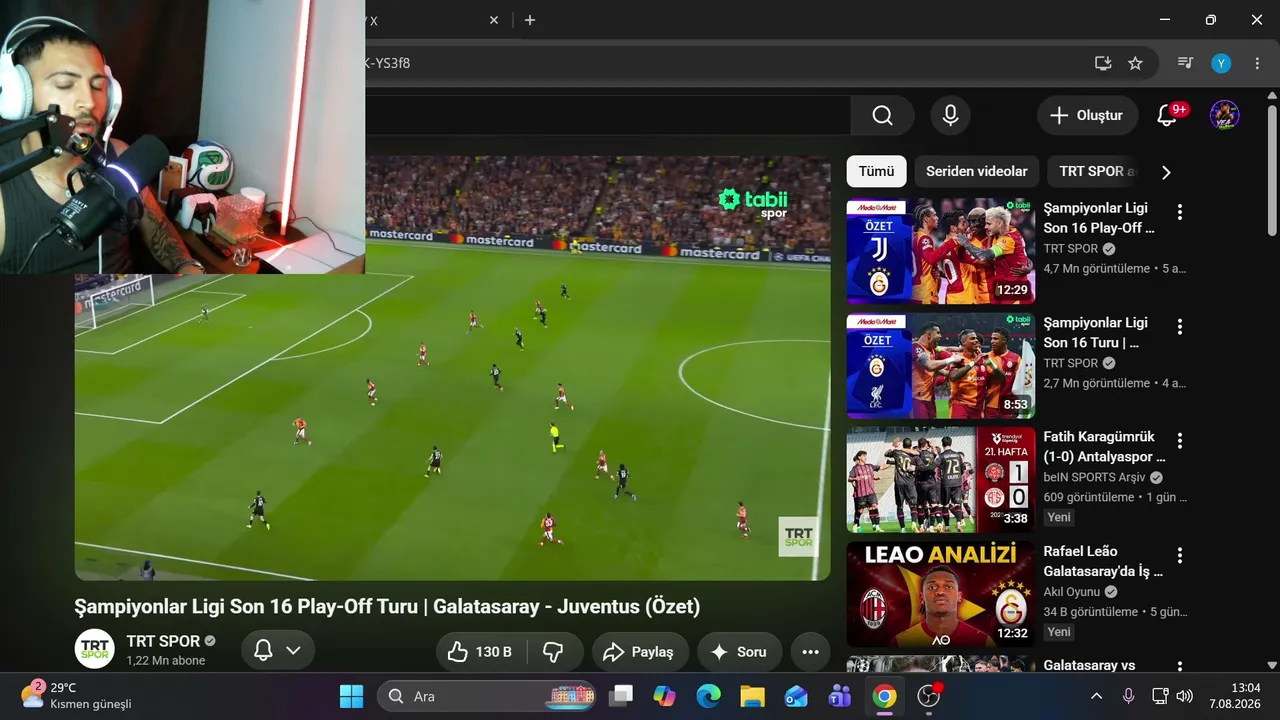Open the Leao Analizi thumbnail, 12:32

coord(941,594)
